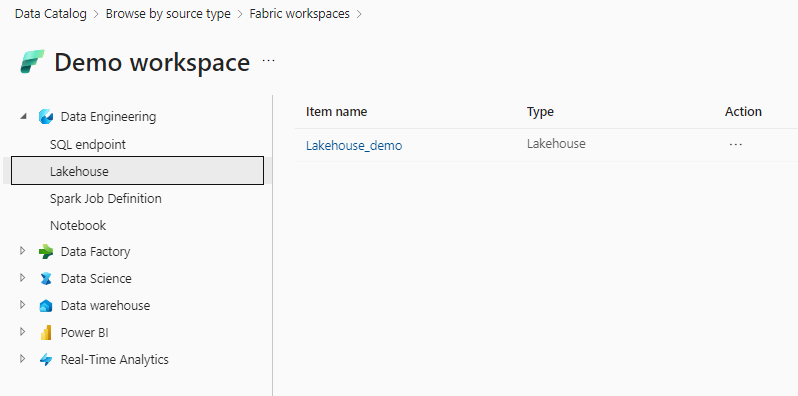Click the Power BI yellow icon
This screenshot has width=798, height=396.
pyautogui.click(x=46, y=333)
